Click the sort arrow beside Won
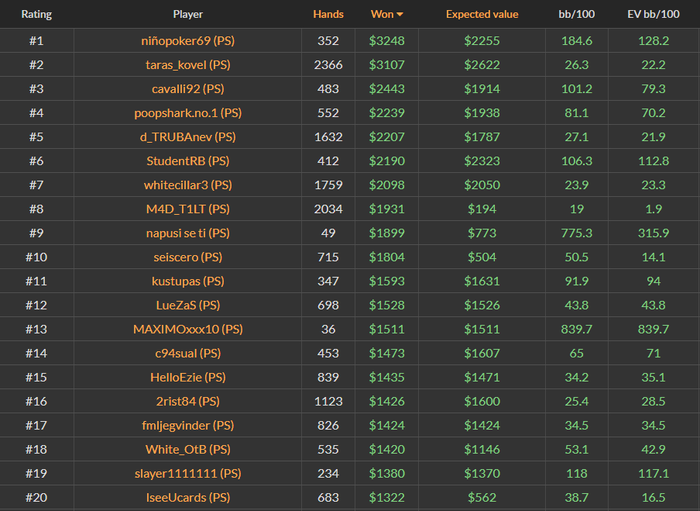 [x=400, y=15]
